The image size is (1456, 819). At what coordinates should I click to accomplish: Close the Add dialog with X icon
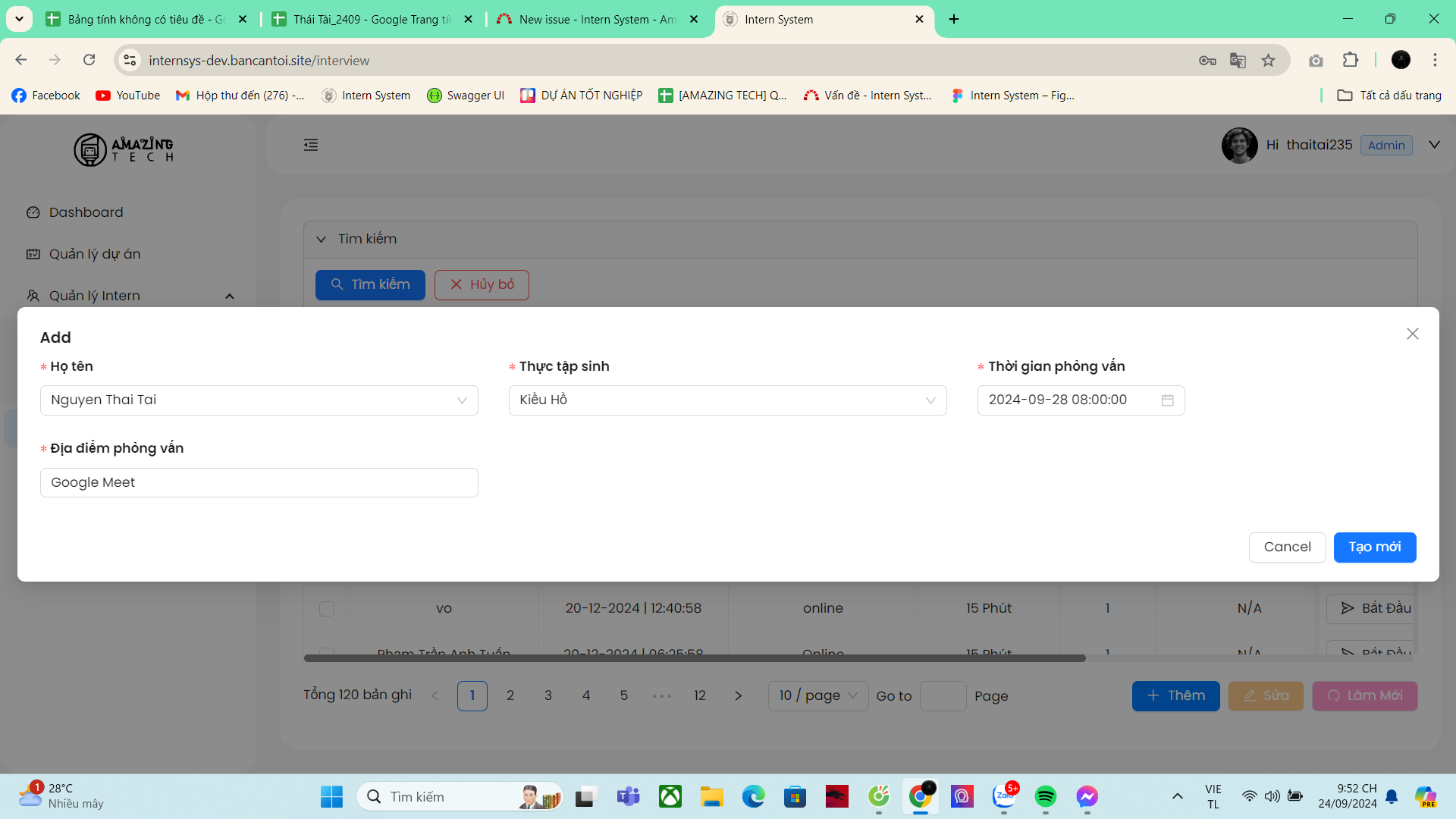coord(1412,334)
